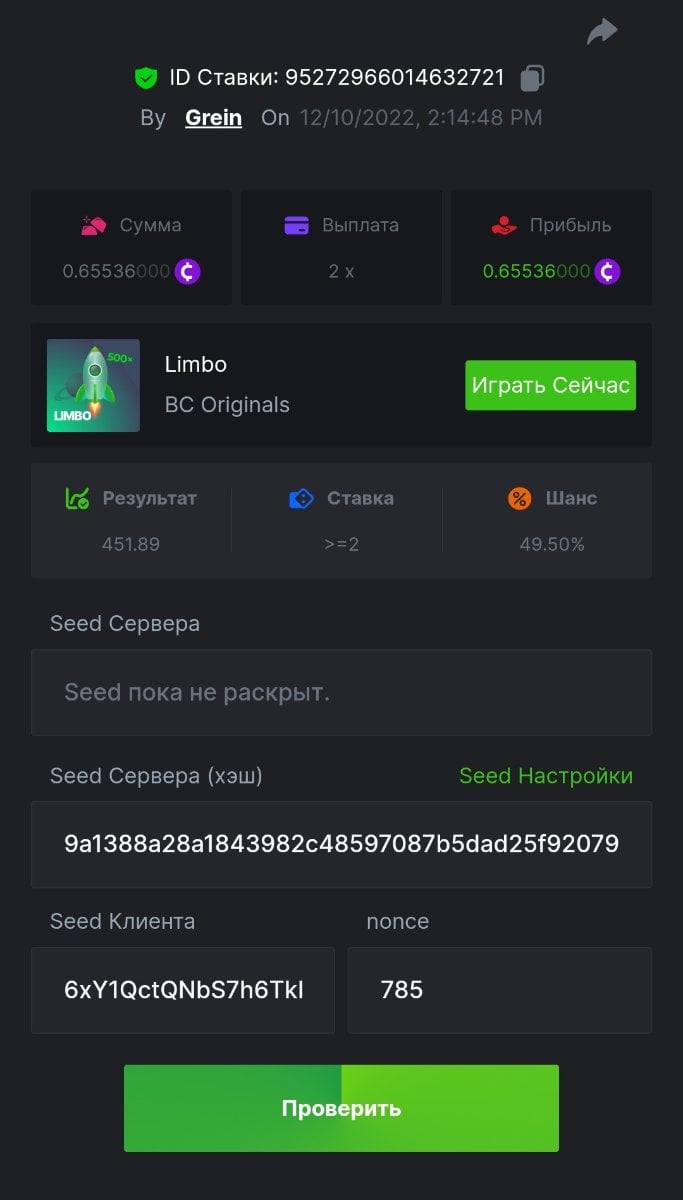Click the Результат green chart icon
Image resolution: width=683 pixels, height=1200 pixels.
(x=77, y=498)
